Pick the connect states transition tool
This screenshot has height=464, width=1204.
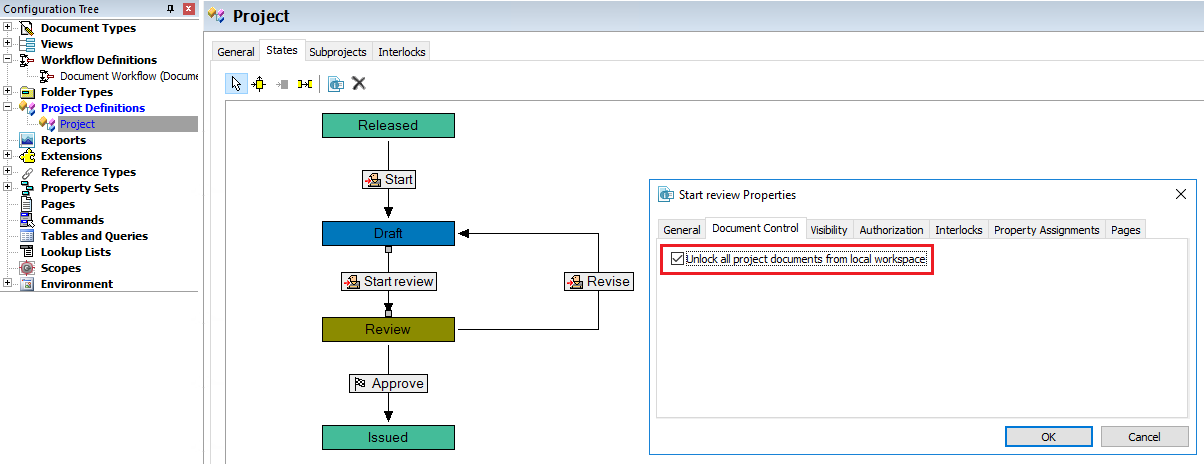point(305,84)
